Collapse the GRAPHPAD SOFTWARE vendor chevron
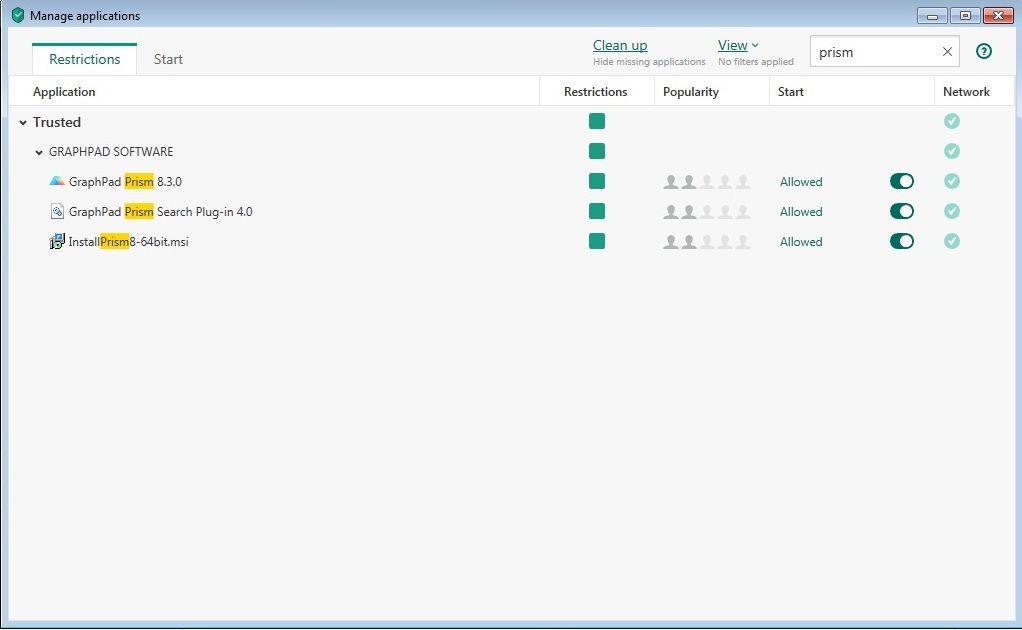1022x630 pixels. click(x=38, y=152)
